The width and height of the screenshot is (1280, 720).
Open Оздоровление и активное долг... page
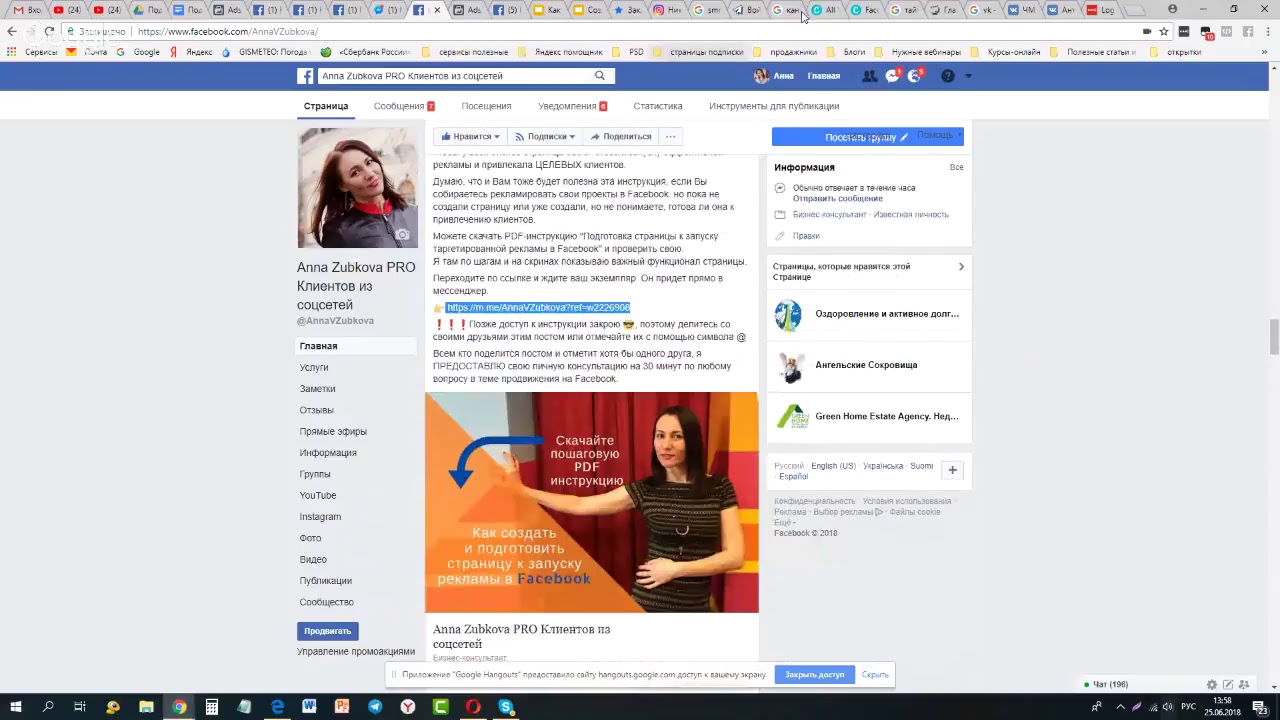(887, 314)
